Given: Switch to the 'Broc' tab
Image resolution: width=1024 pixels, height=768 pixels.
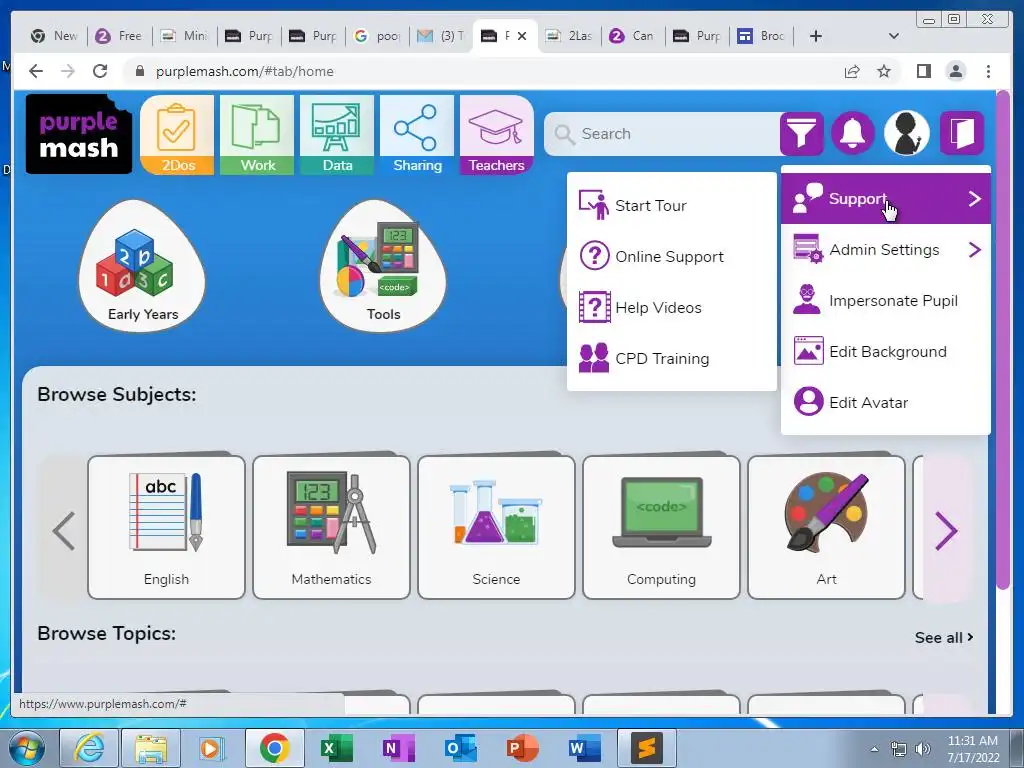Looking at the screenshot, I should (x=761, y=36).
